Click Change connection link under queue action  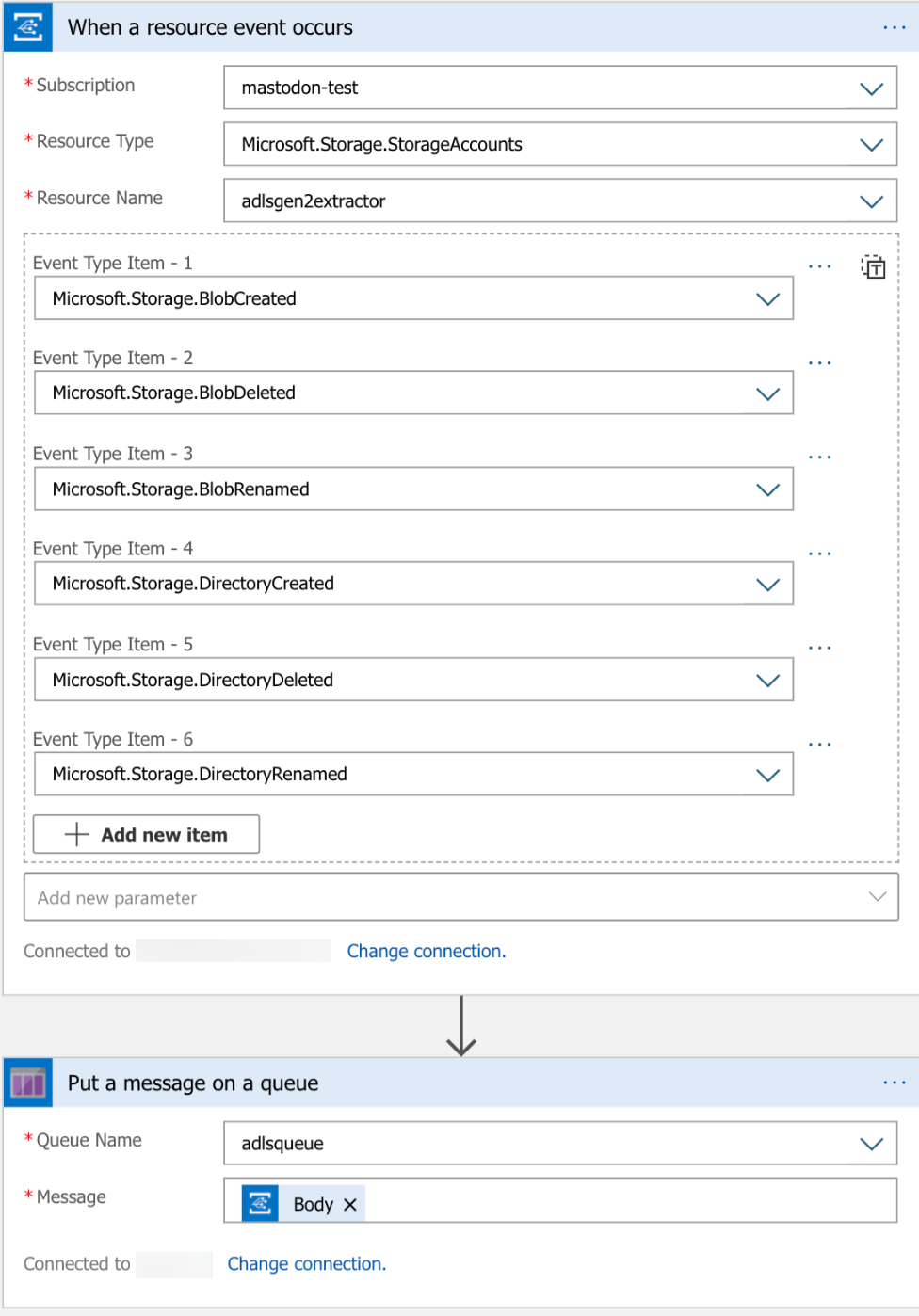click(306, 1263)
